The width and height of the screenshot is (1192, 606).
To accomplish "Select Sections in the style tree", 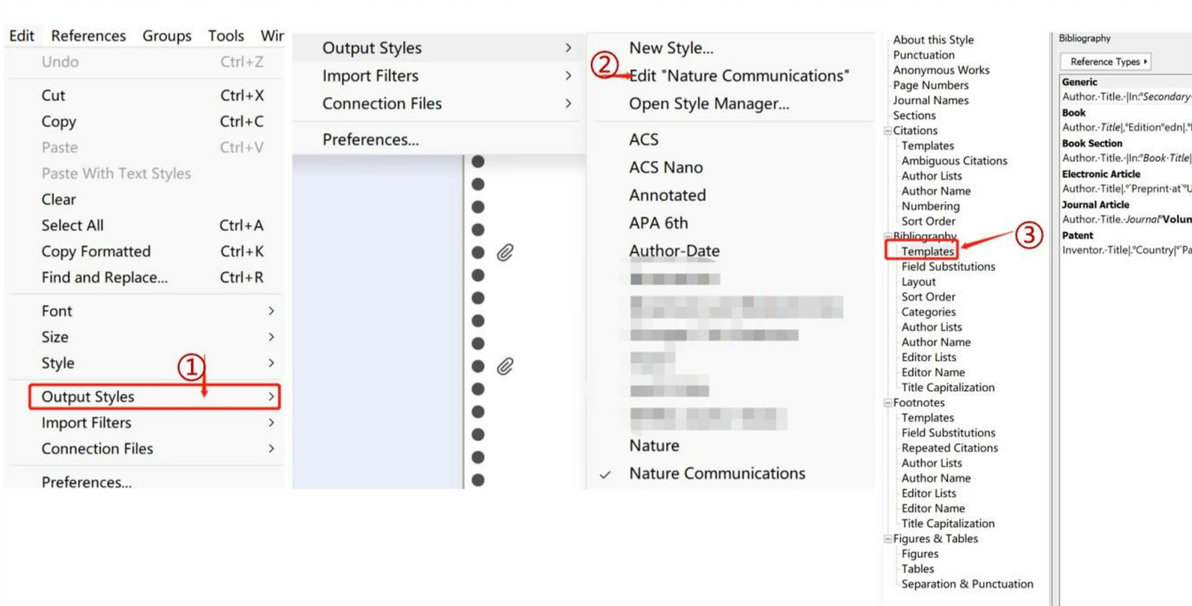I will [914, 116].
